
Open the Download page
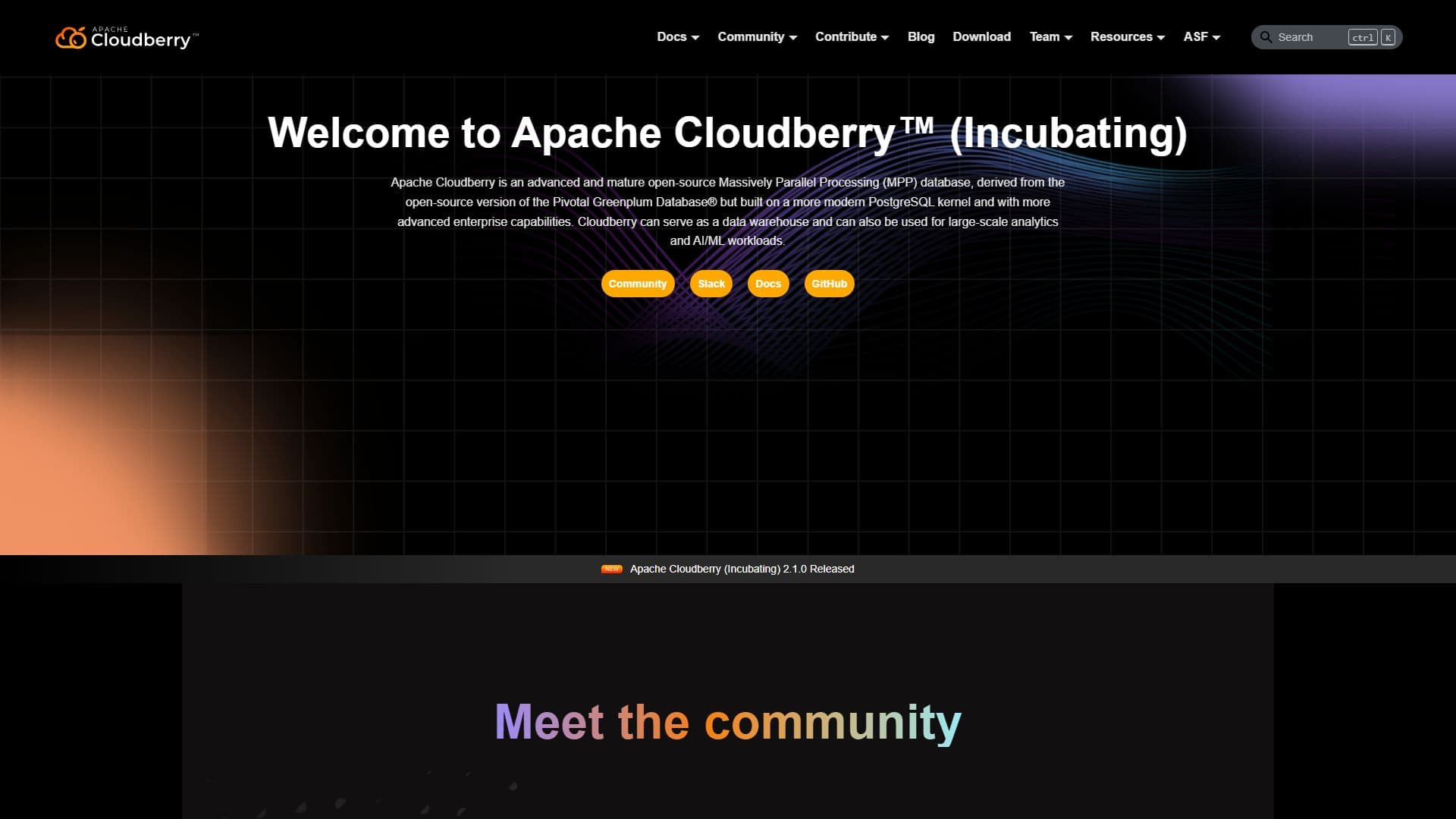click(981, 36)
